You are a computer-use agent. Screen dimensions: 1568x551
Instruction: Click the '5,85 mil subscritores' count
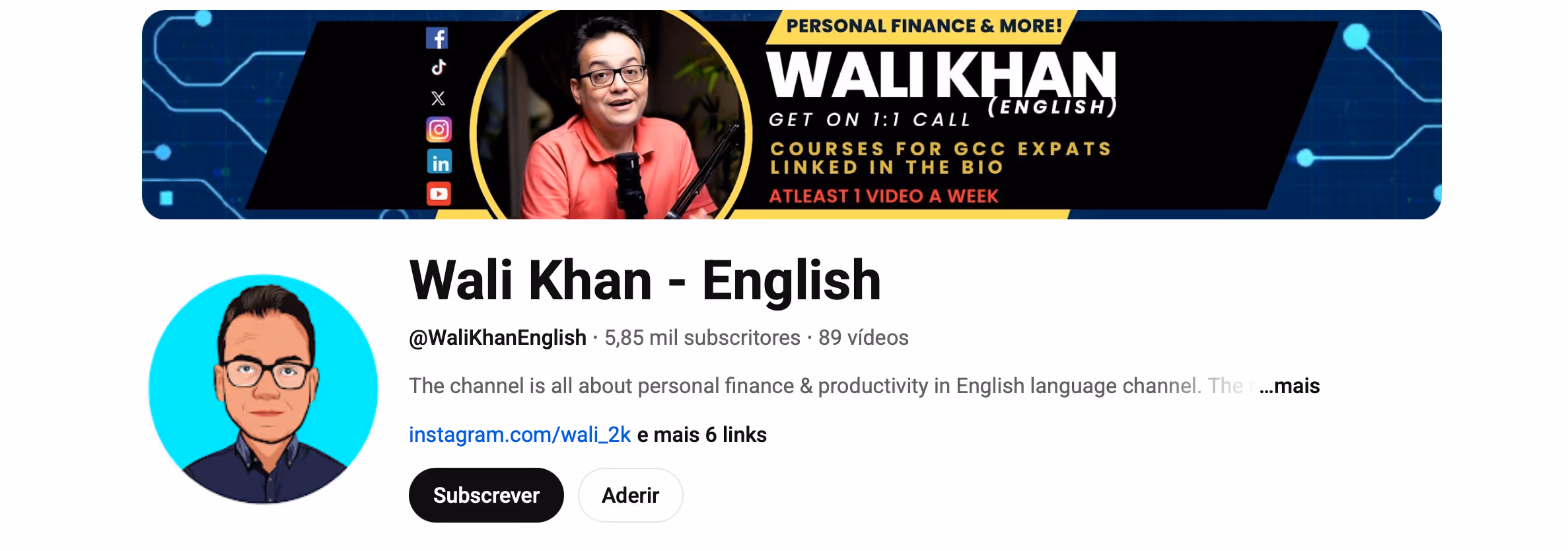pos(702,338)
